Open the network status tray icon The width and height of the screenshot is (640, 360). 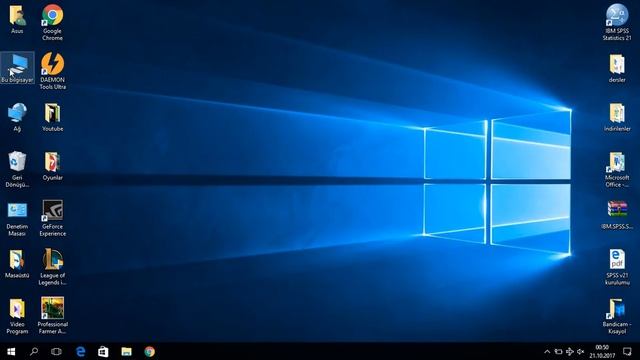point(569,351)
